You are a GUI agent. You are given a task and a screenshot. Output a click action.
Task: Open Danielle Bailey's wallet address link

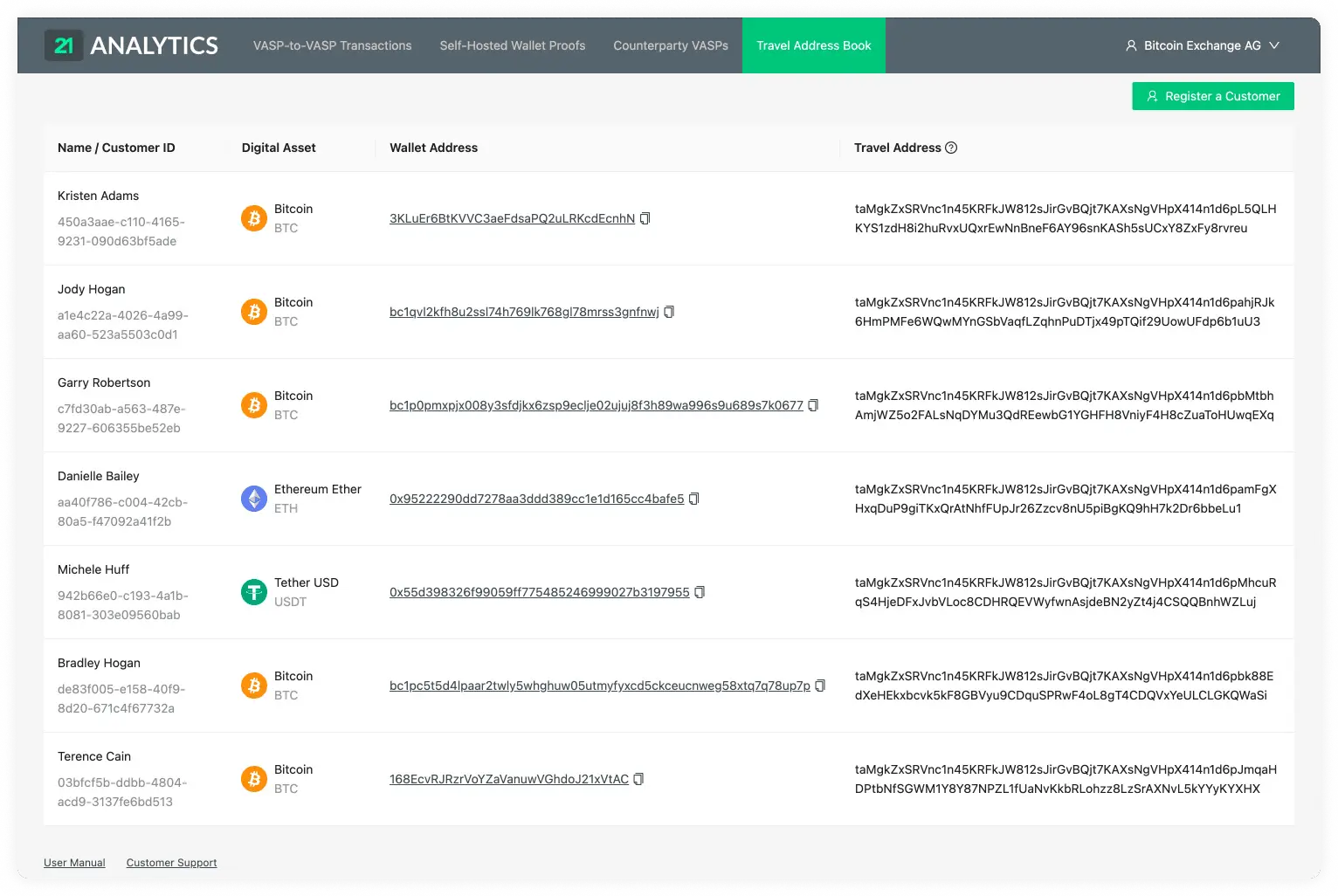click(x=537, y=499)
